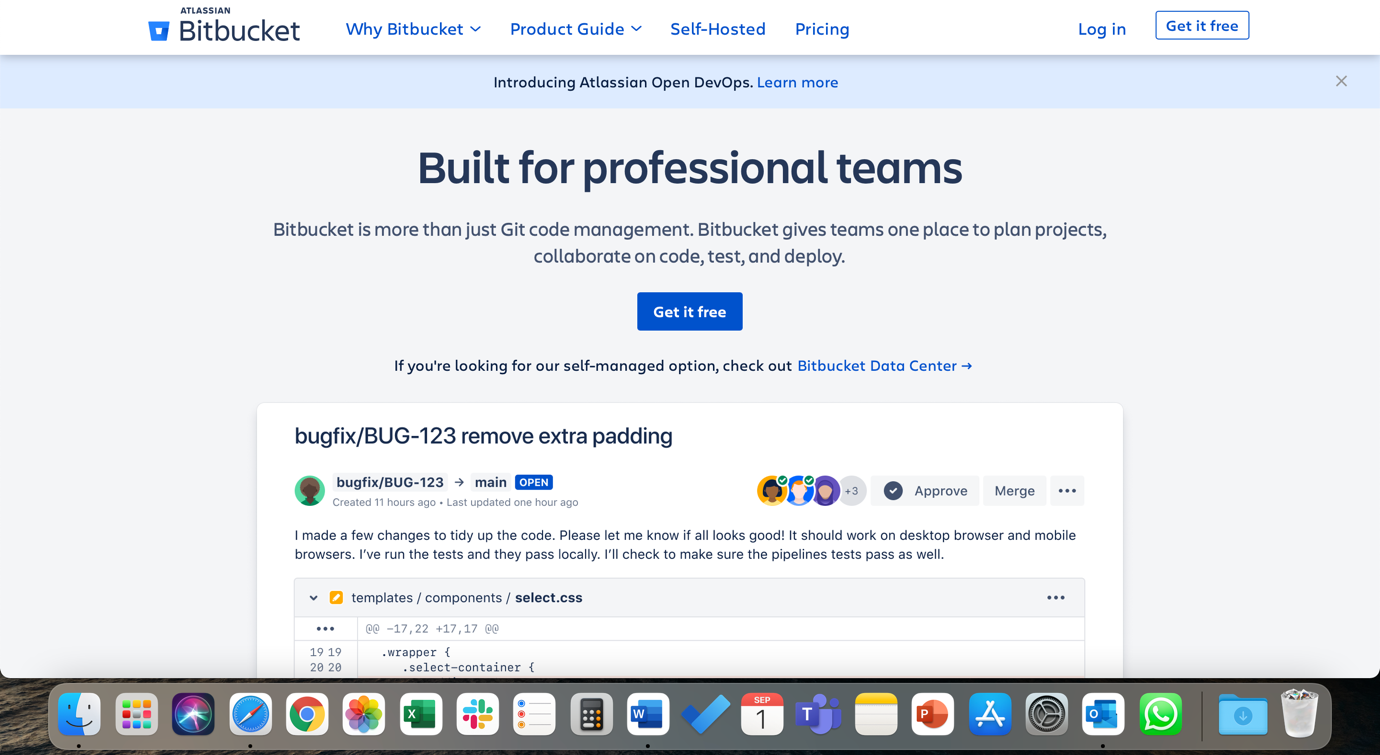Open System Preferences from the dock

pos(1047,714)
